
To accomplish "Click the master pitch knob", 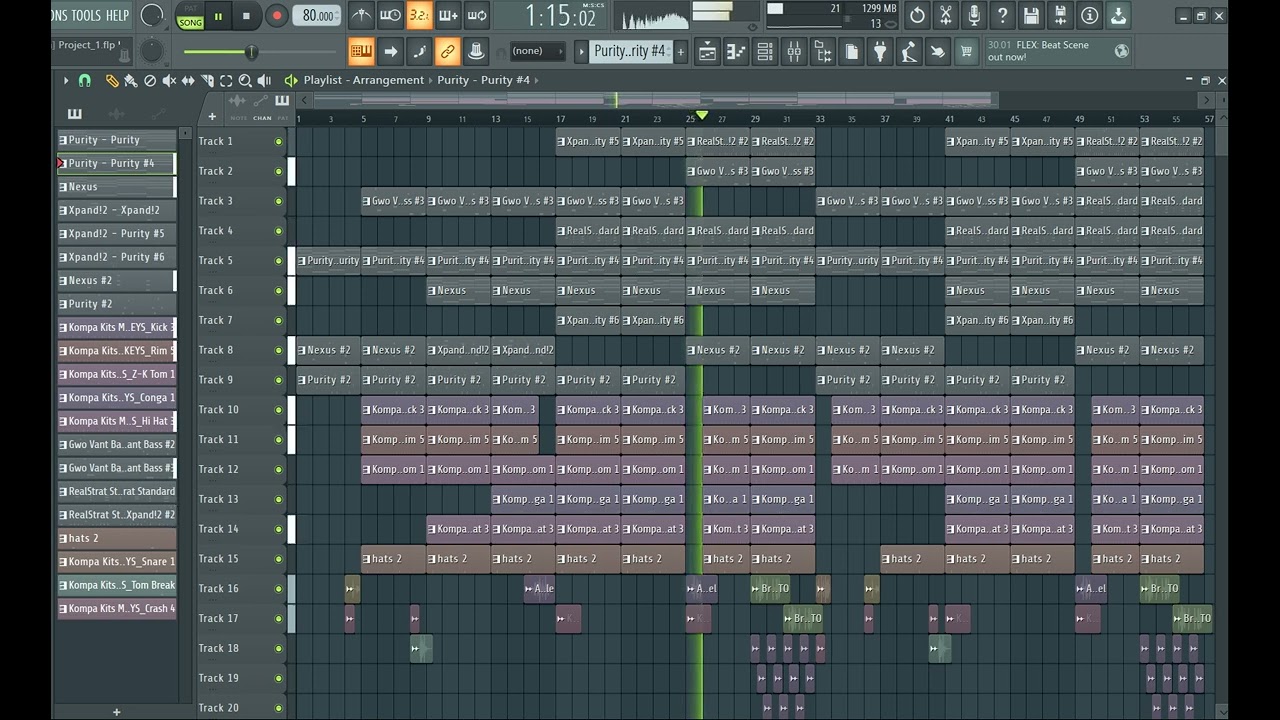I will pos(150,51).
